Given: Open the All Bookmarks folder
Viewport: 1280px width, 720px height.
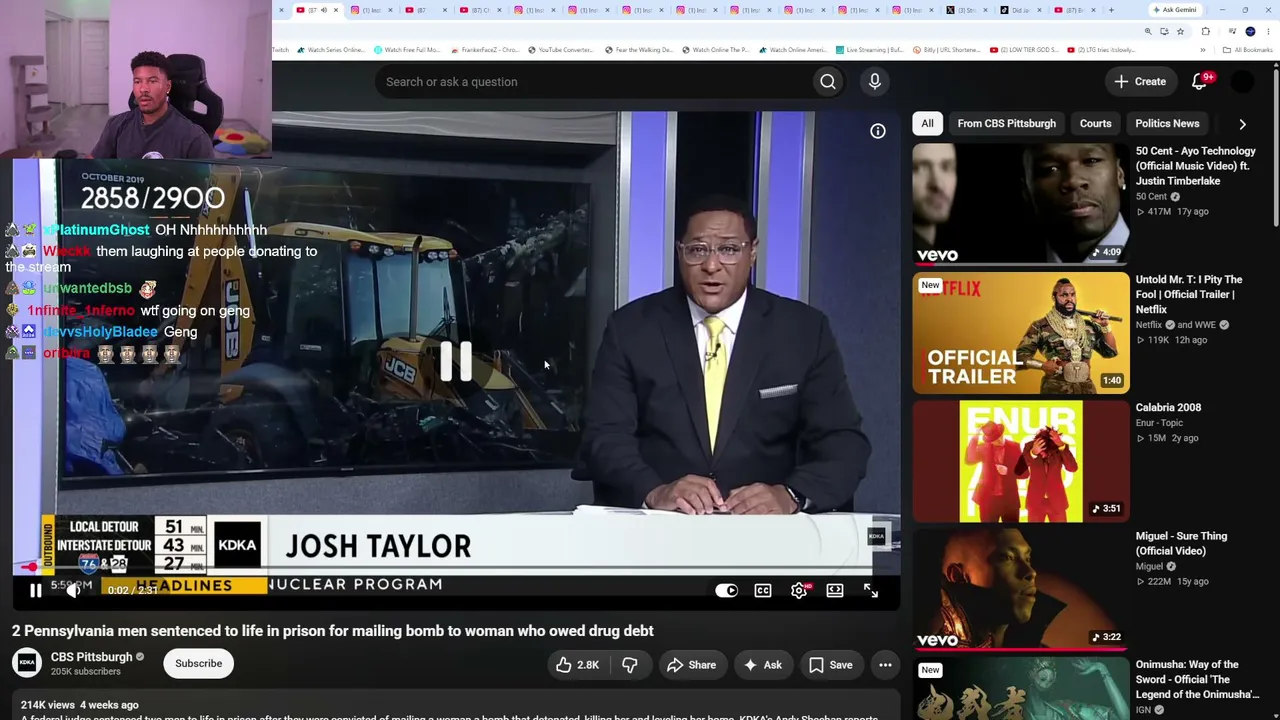Looking at the screenshot, I should (x=1248, y=50).
